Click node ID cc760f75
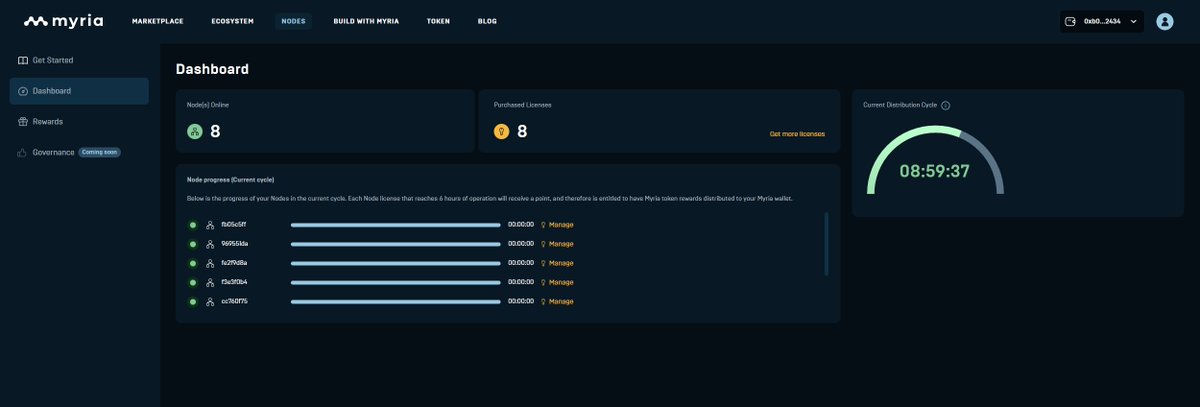1200x407 pixels. point(235,301)
